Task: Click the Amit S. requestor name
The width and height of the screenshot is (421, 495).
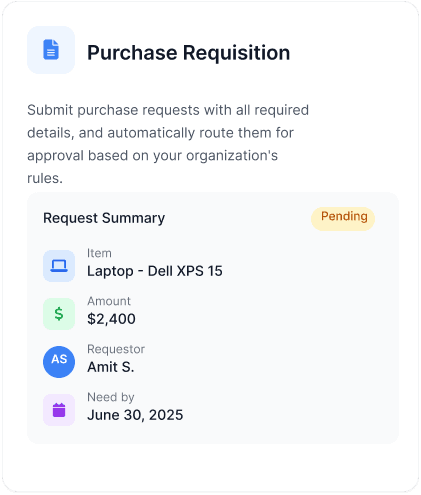Action: (x=111, y=367)
